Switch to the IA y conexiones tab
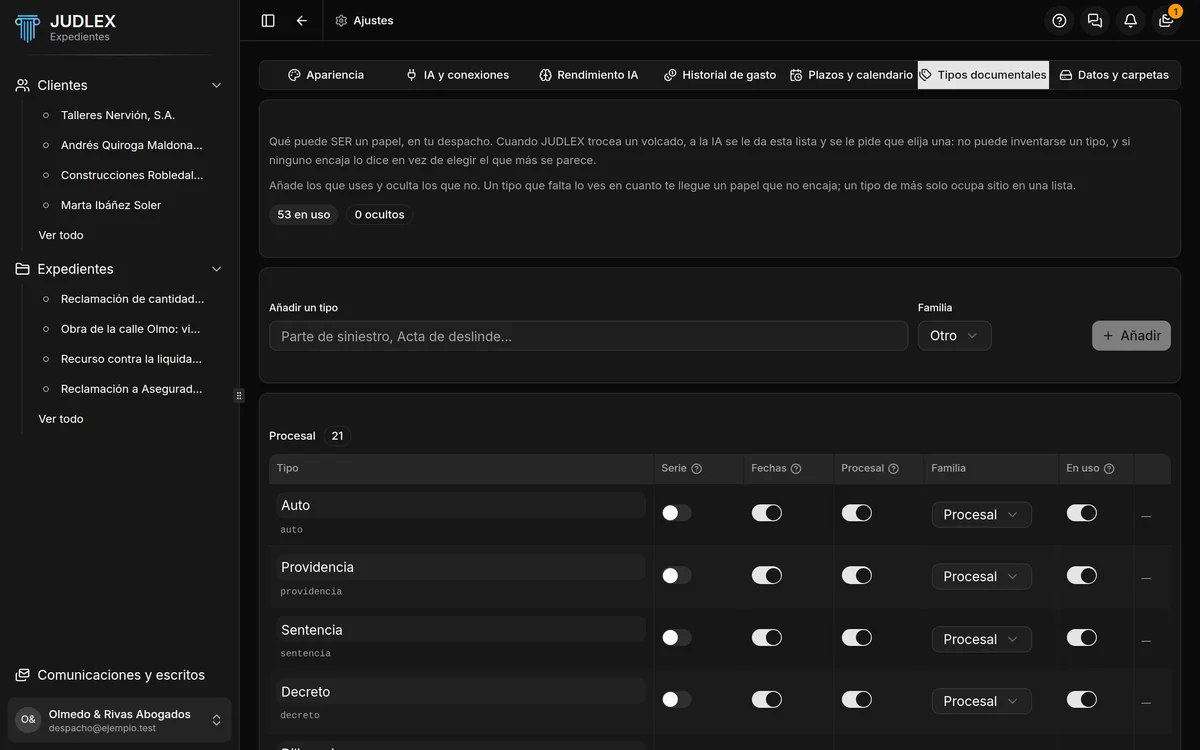This screenshot has height=750, width=1200. coord(457,75)
